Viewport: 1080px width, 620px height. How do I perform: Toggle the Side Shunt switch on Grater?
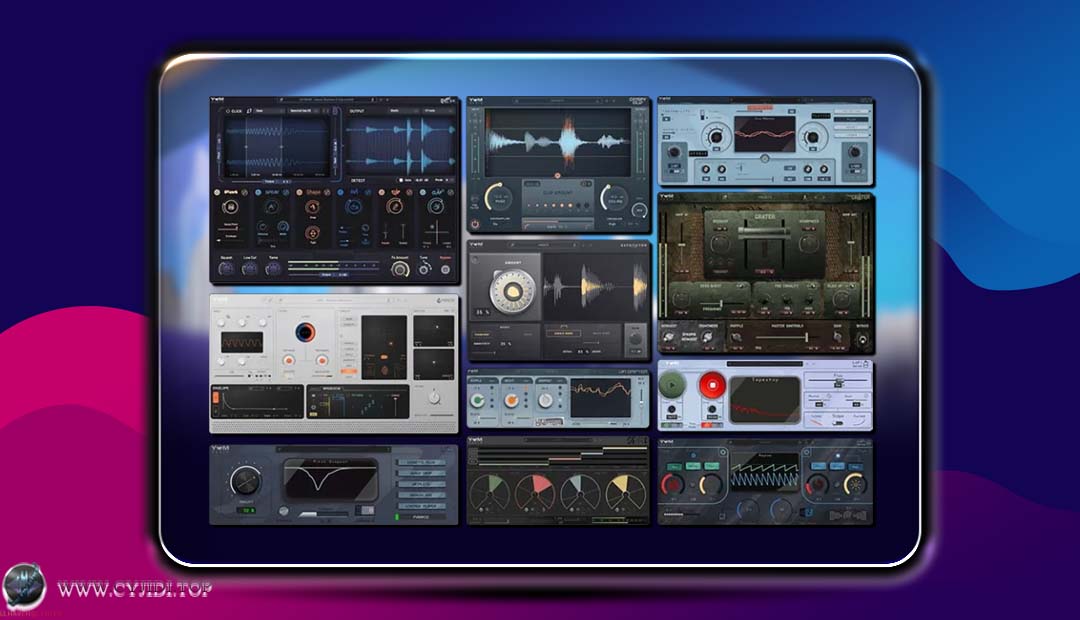coord(739,285)
